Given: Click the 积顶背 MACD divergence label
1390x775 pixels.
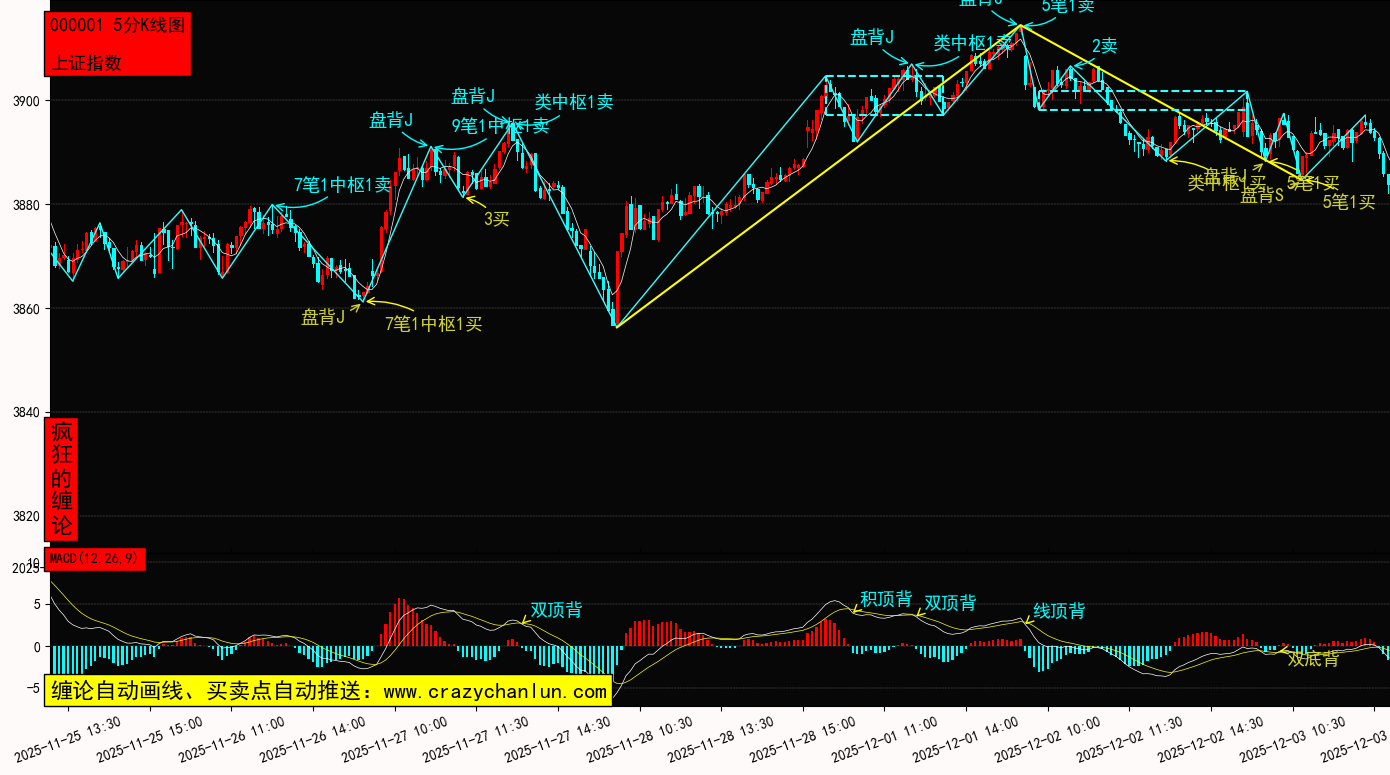Looking at the screenshot, I should [x=886, y=599].
